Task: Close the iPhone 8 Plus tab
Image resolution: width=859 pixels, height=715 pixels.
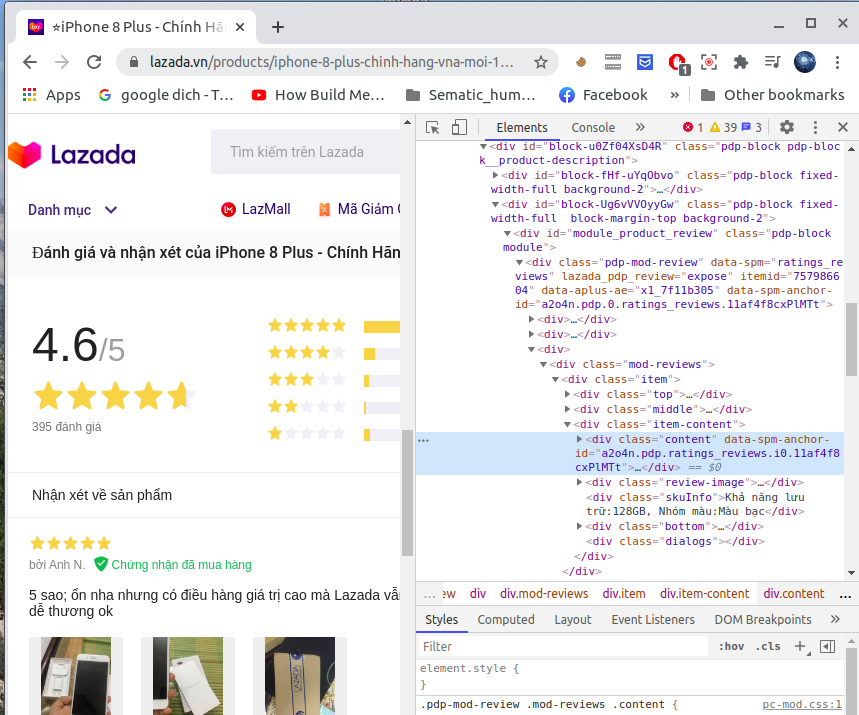Action: (x=240, y=27)
